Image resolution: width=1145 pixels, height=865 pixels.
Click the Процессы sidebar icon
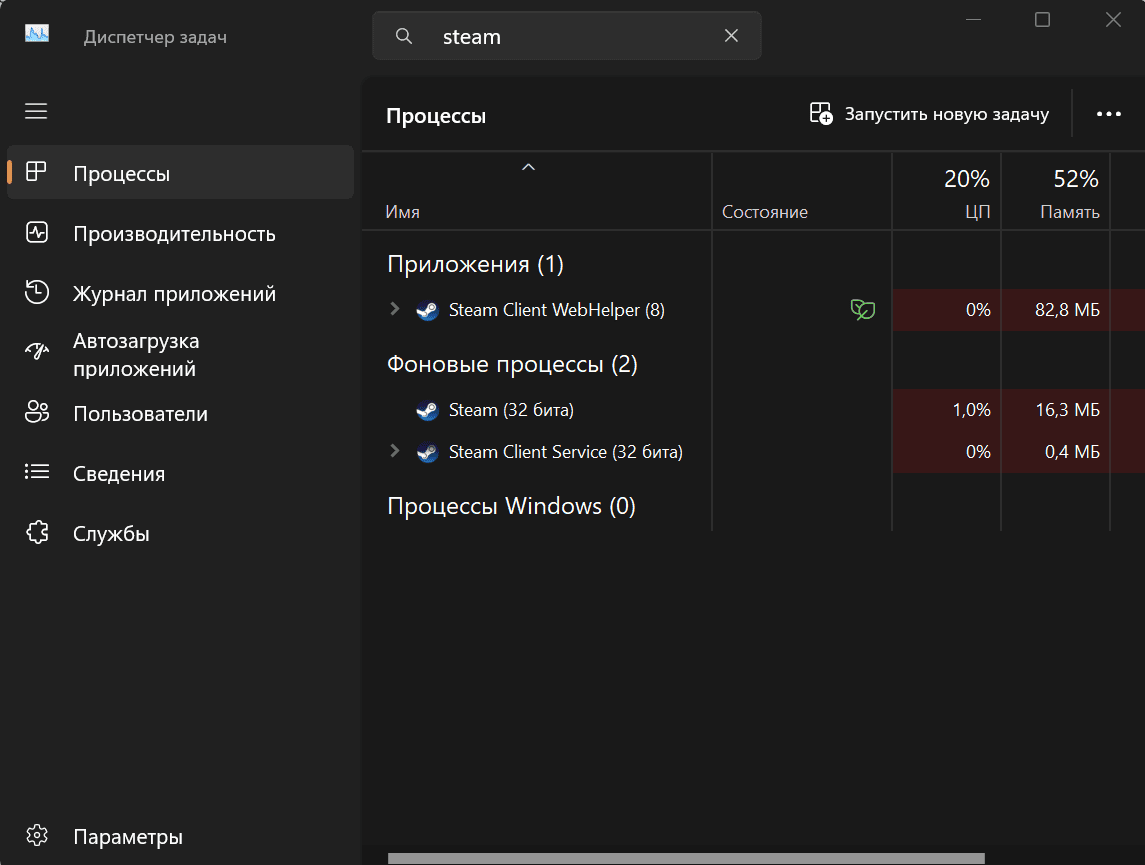36,172
